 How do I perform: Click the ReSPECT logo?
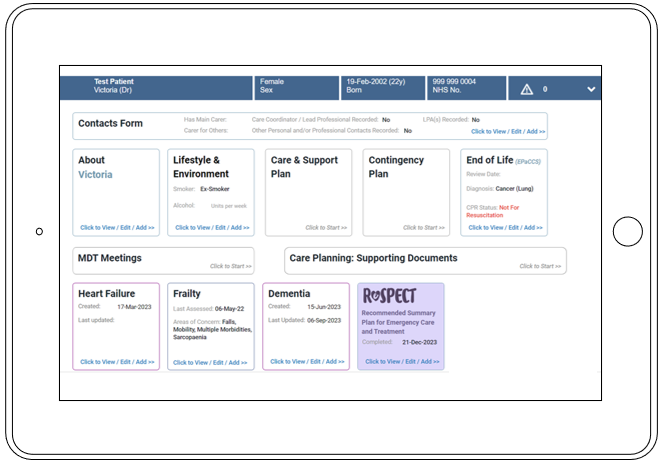[x=389, y=297]
